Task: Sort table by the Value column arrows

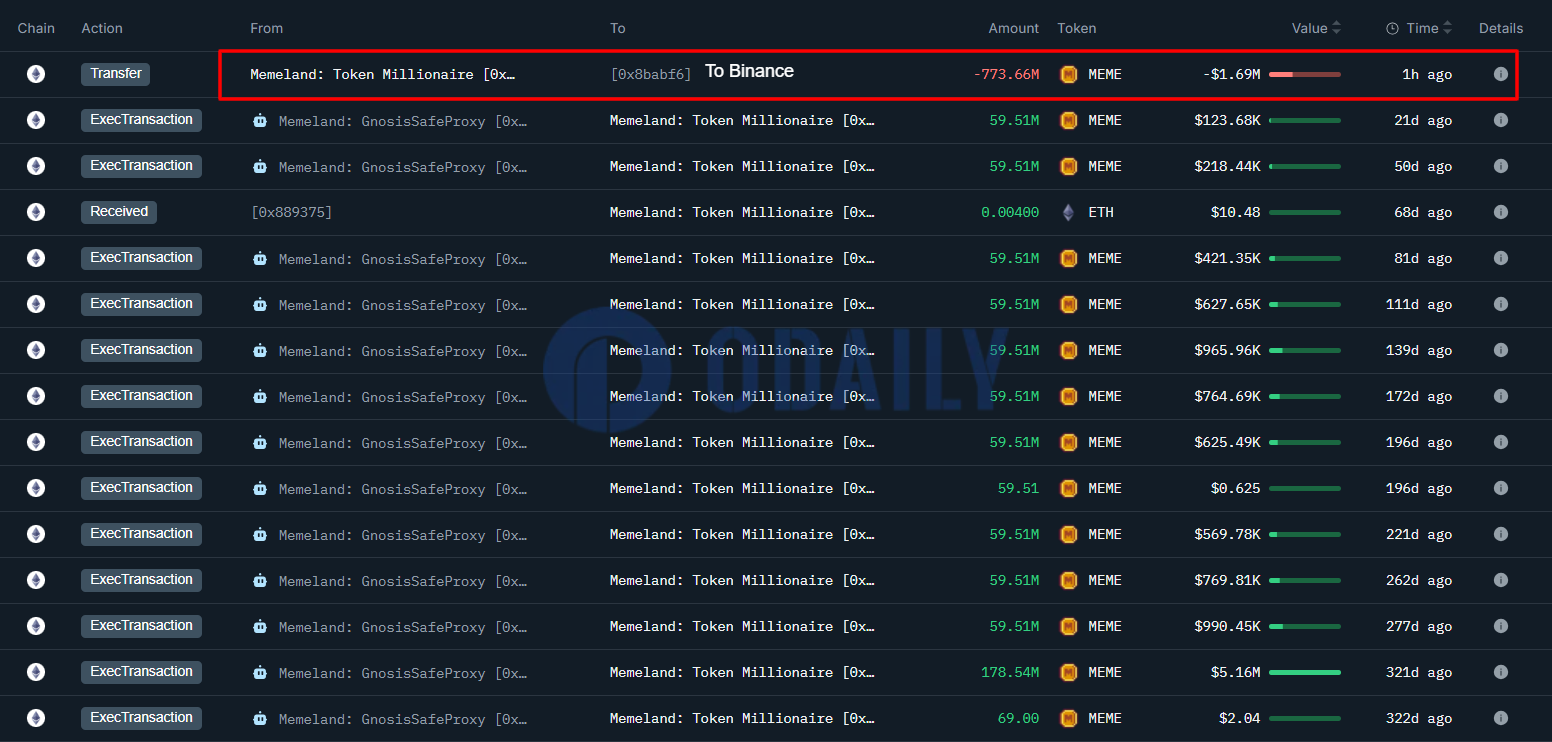Action: [x=1337, y=28]
